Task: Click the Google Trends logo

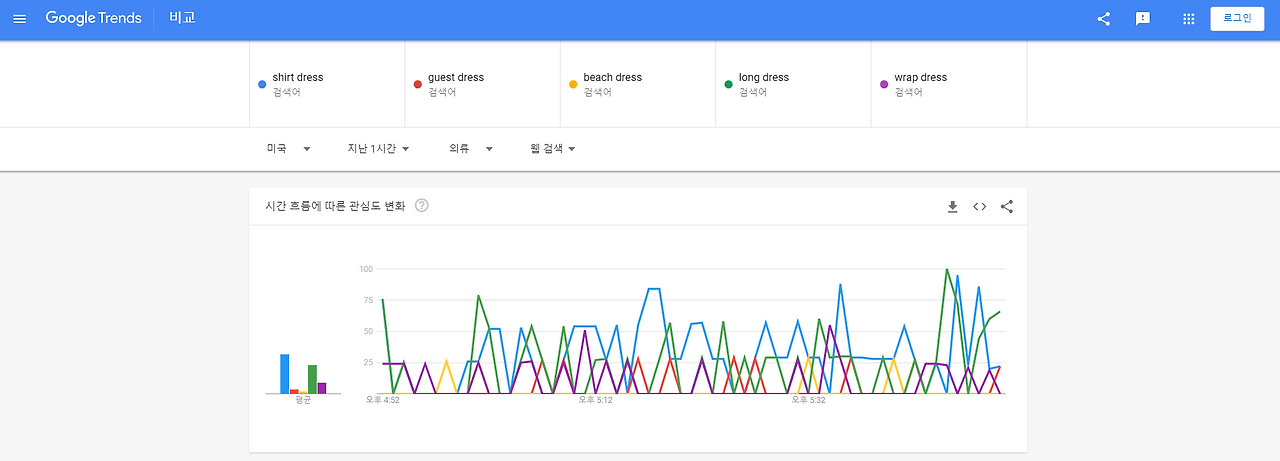Action: click(x=94, y=19)
